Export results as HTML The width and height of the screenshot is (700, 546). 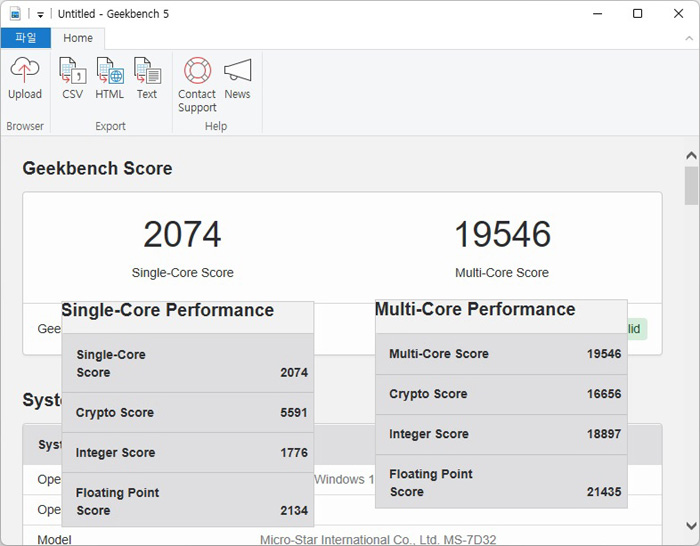coord(109,79)
